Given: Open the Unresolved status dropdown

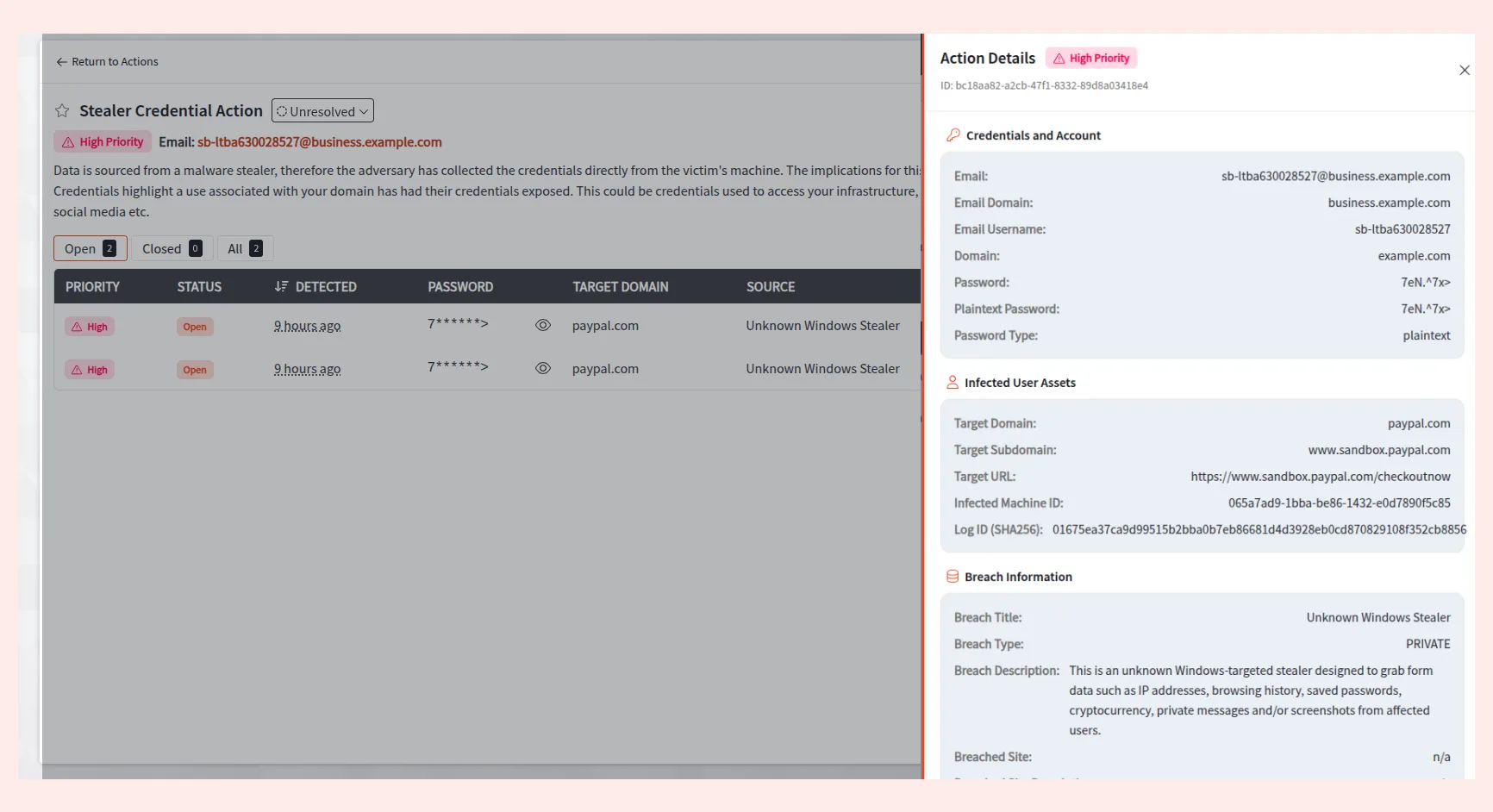Looking at the screenshot, I should 322,111.
